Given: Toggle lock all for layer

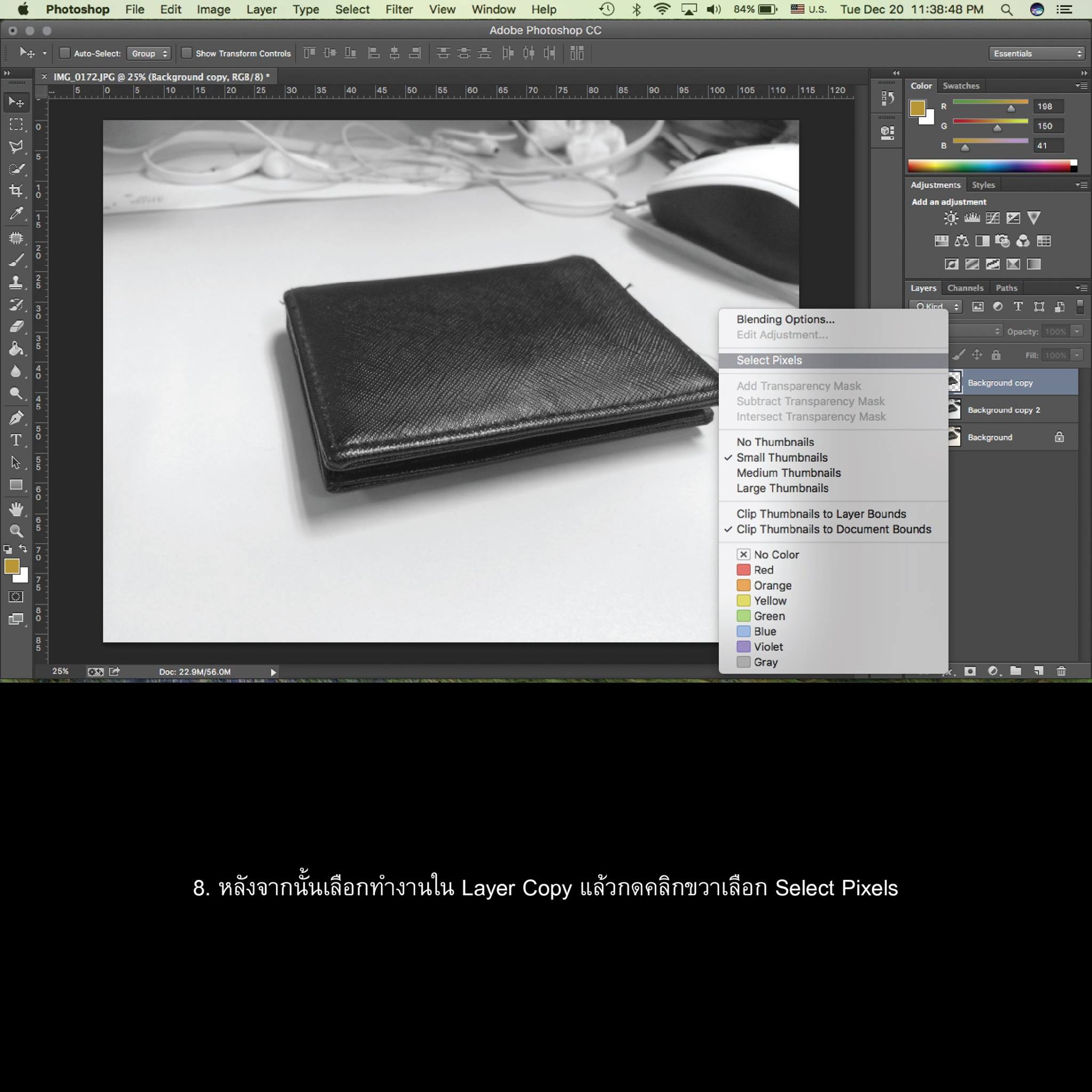Looking at the screenshot, I should coord(996,355).
